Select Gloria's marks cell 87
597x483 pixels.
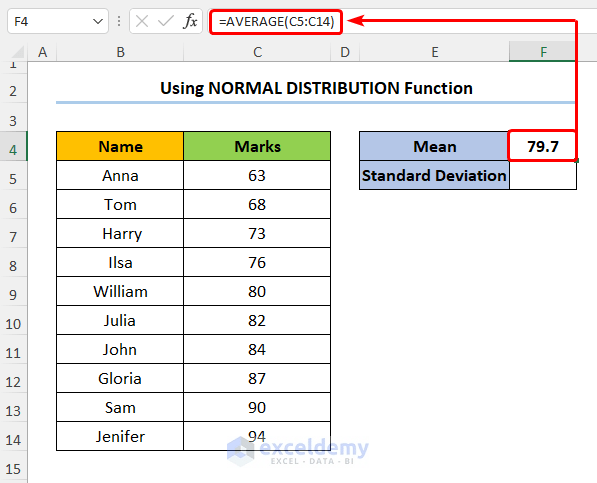coord(257,378)
